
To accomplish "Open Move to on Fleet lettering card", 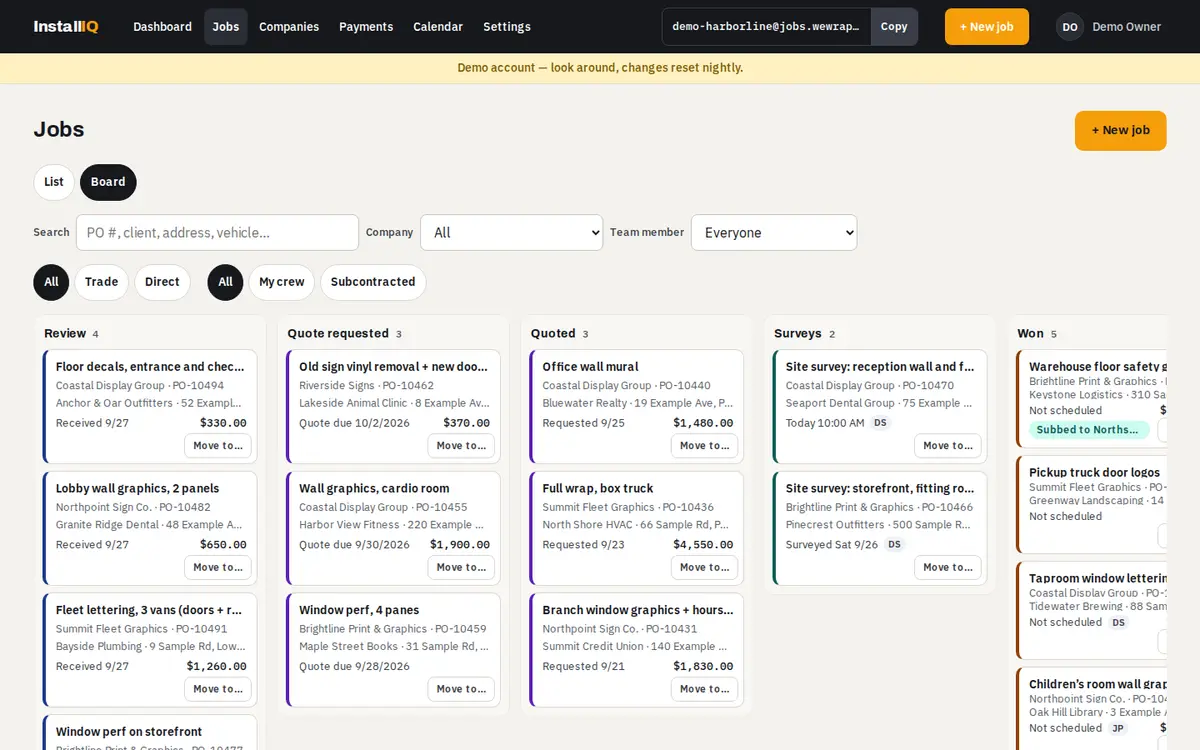I will pos(218,689).
